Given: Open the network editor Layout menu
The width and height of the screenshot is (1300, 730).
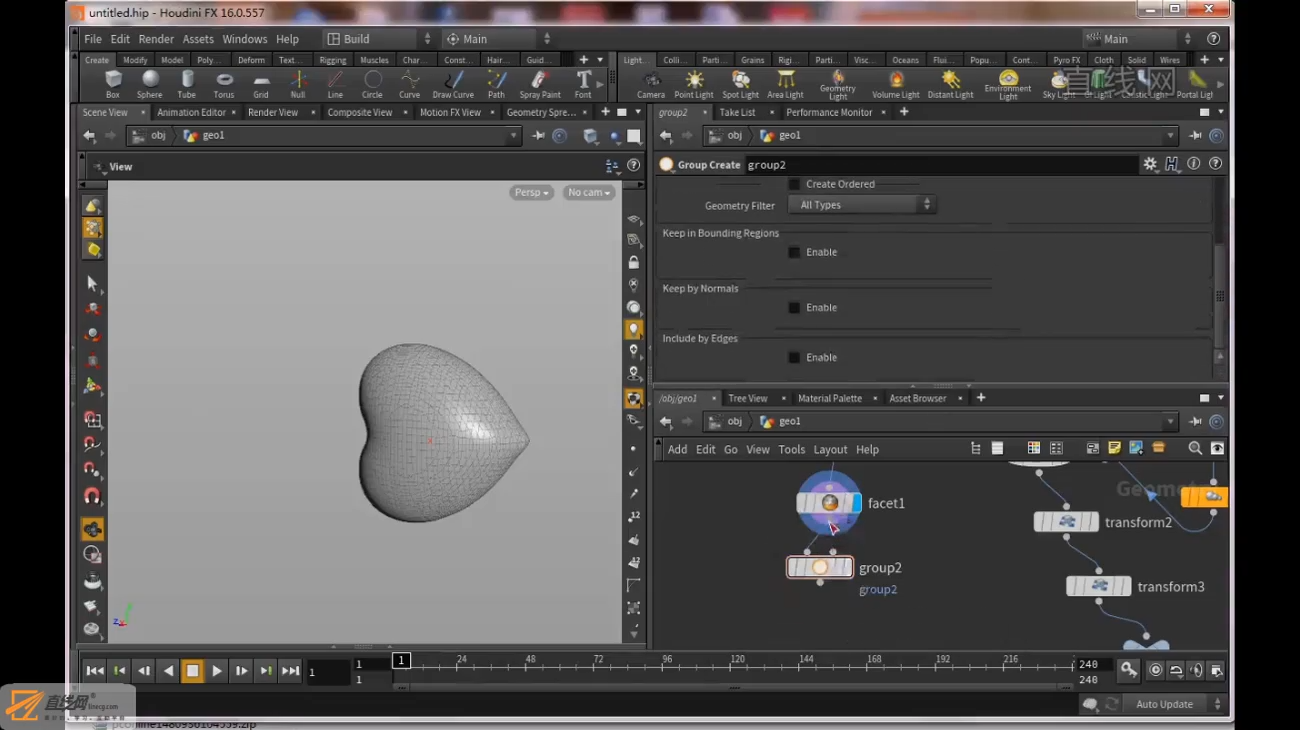Looking at the screenshot, I should pos(830,450).
